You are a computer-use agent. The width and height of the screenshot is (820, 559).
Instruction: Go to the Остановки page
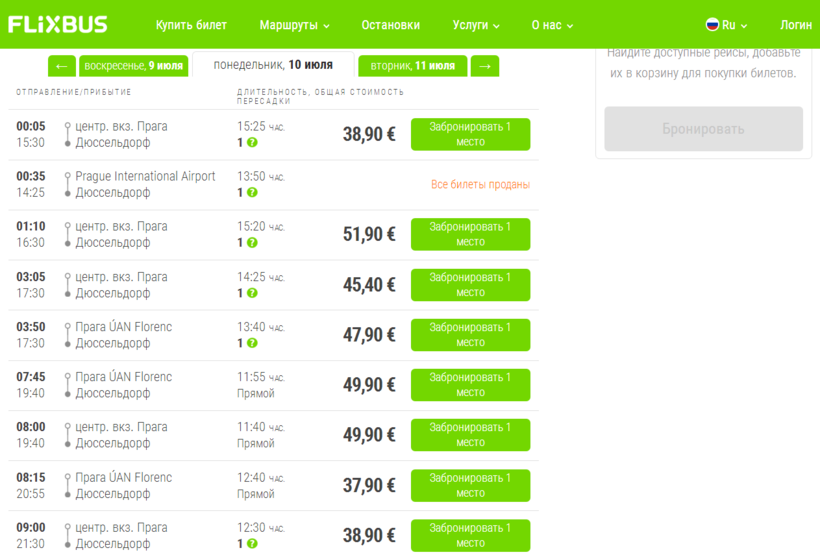[x=390, y=25]
